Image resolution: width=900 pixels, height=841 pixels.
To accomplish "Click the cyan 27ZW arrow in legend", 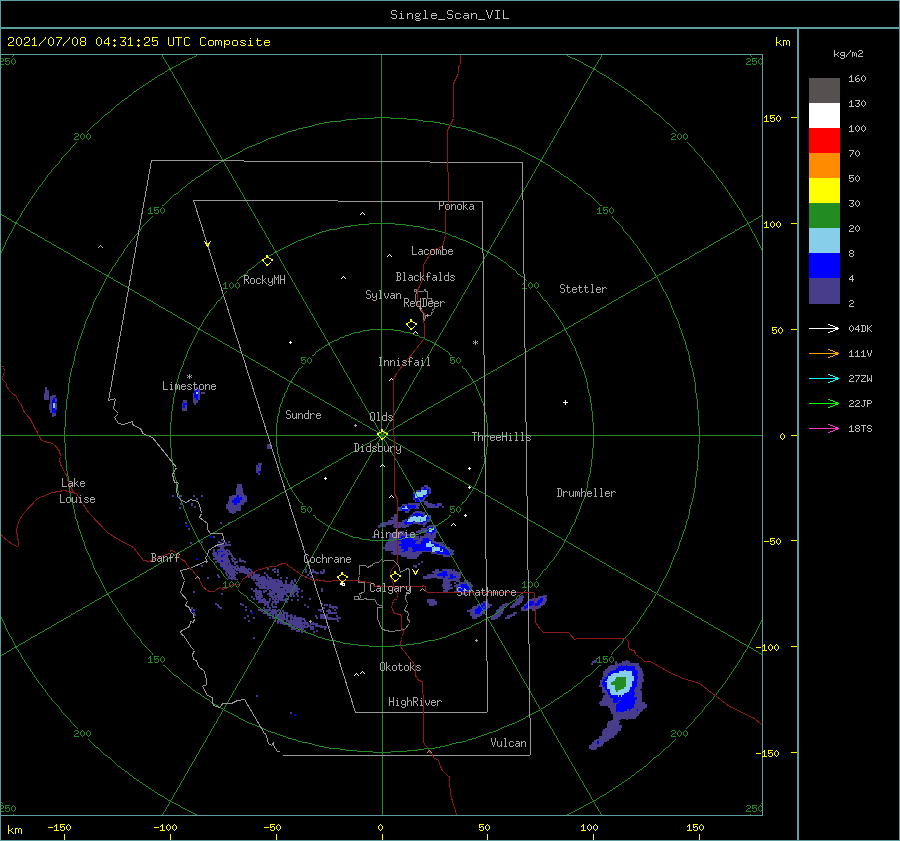I will (x=824, y=378).
